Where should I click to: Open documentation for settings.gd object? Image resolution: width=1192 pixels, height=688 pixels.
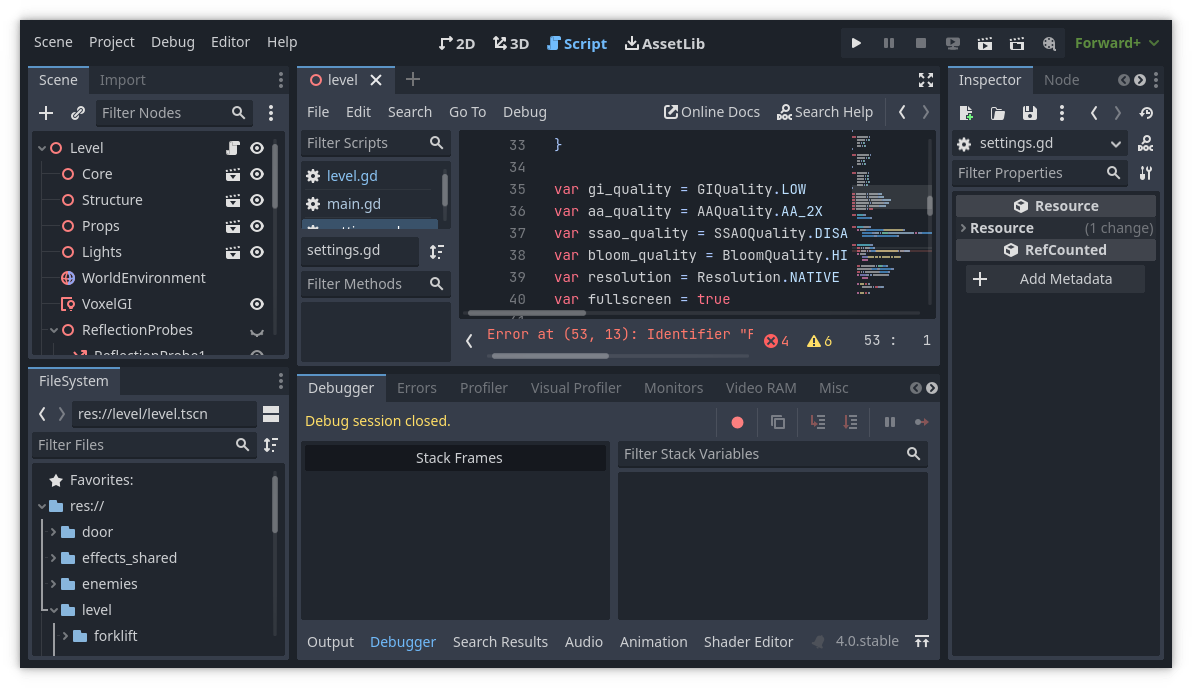(x=1146, y=143)
